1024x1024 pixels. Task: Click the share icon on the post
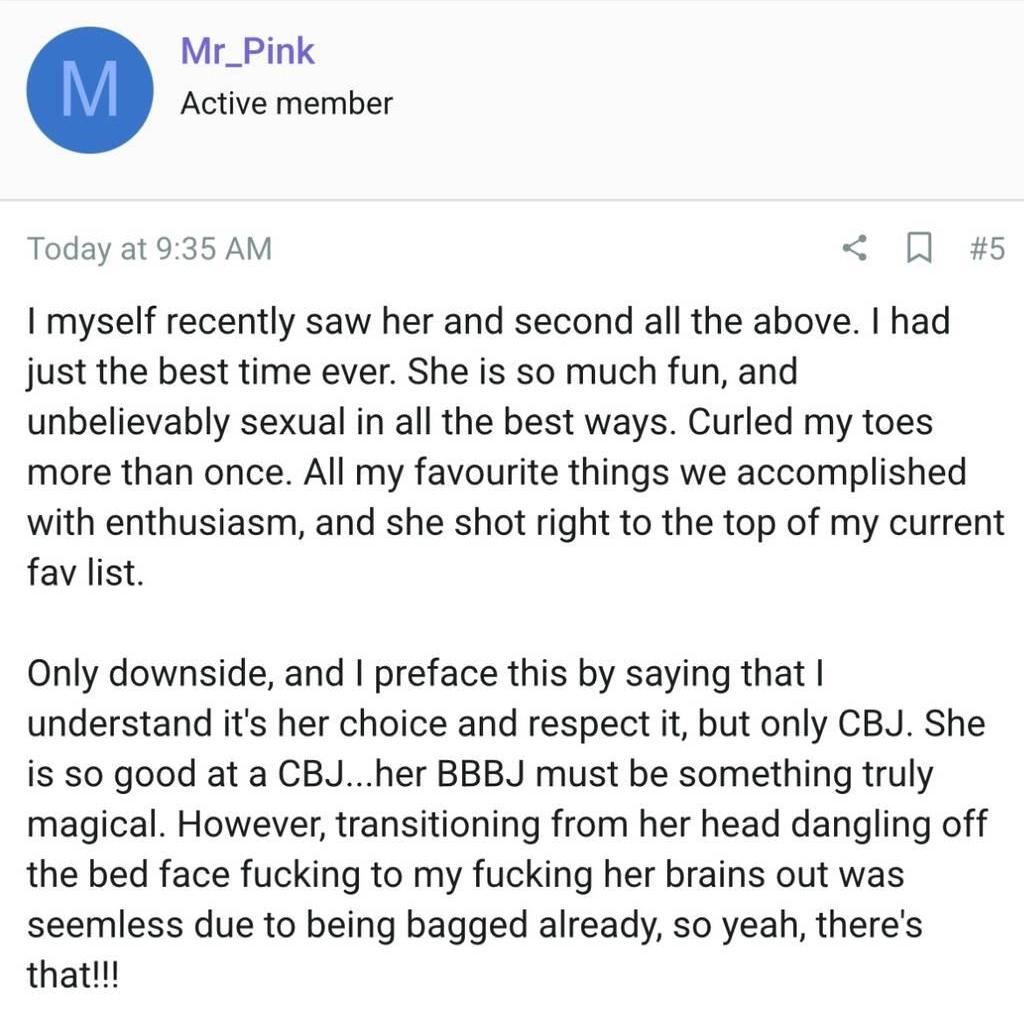(855, 248)
